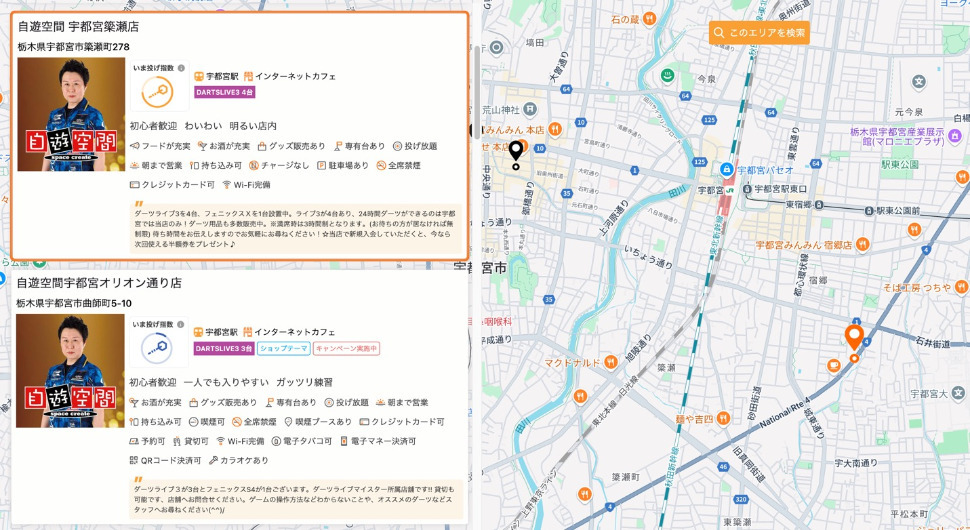The image size is (970, 530).
Task: Click the 貸切可 feature tag
Action: (191, 441)
